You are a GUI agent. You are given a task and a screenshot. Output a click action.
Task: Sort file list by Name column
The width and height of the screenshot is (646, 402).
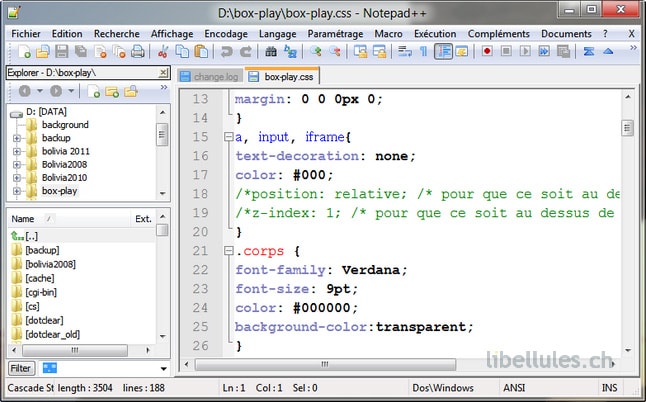(x=69, y=219)
